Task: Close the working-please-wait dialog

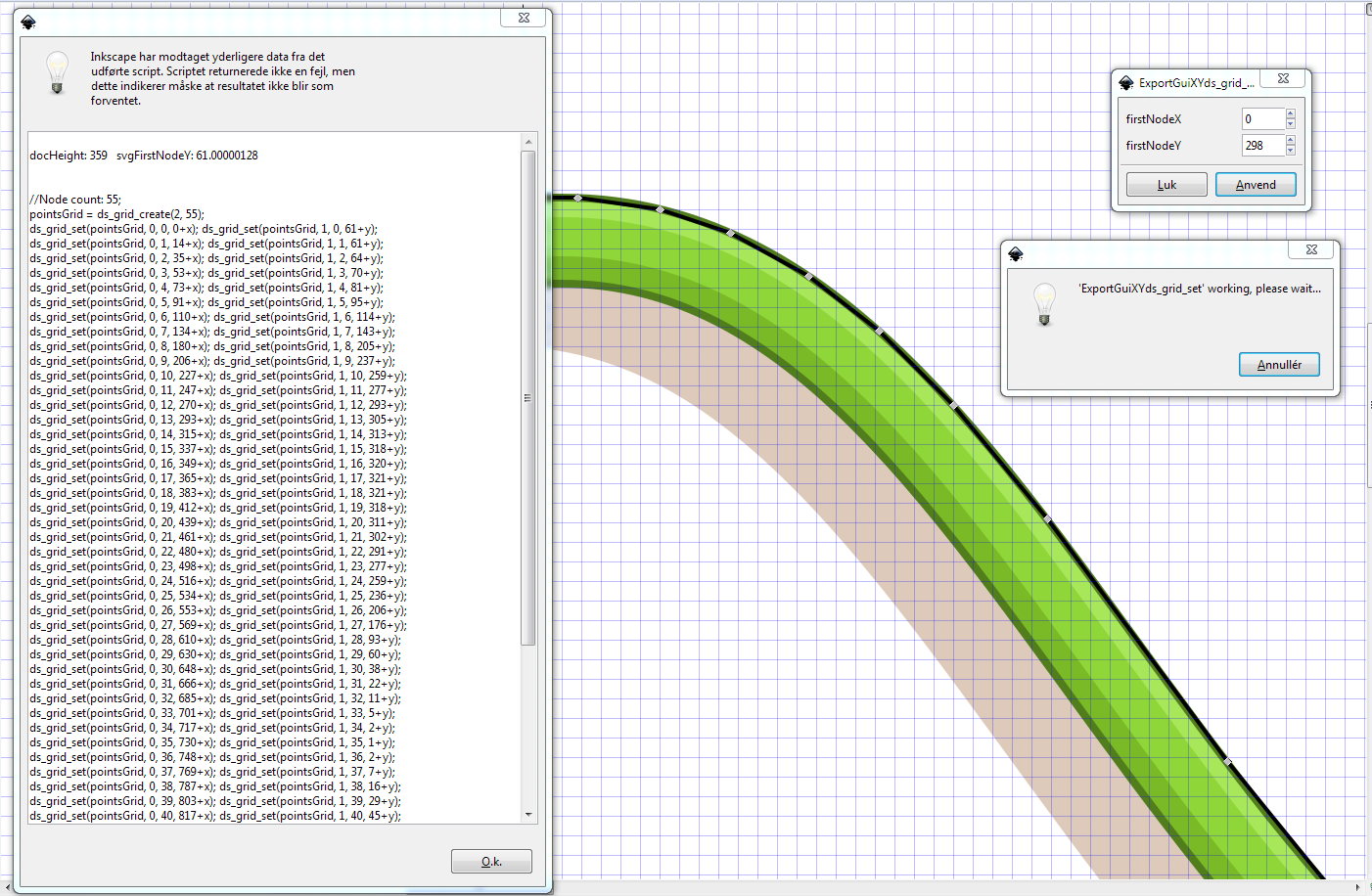Action: pos(1311,249)
